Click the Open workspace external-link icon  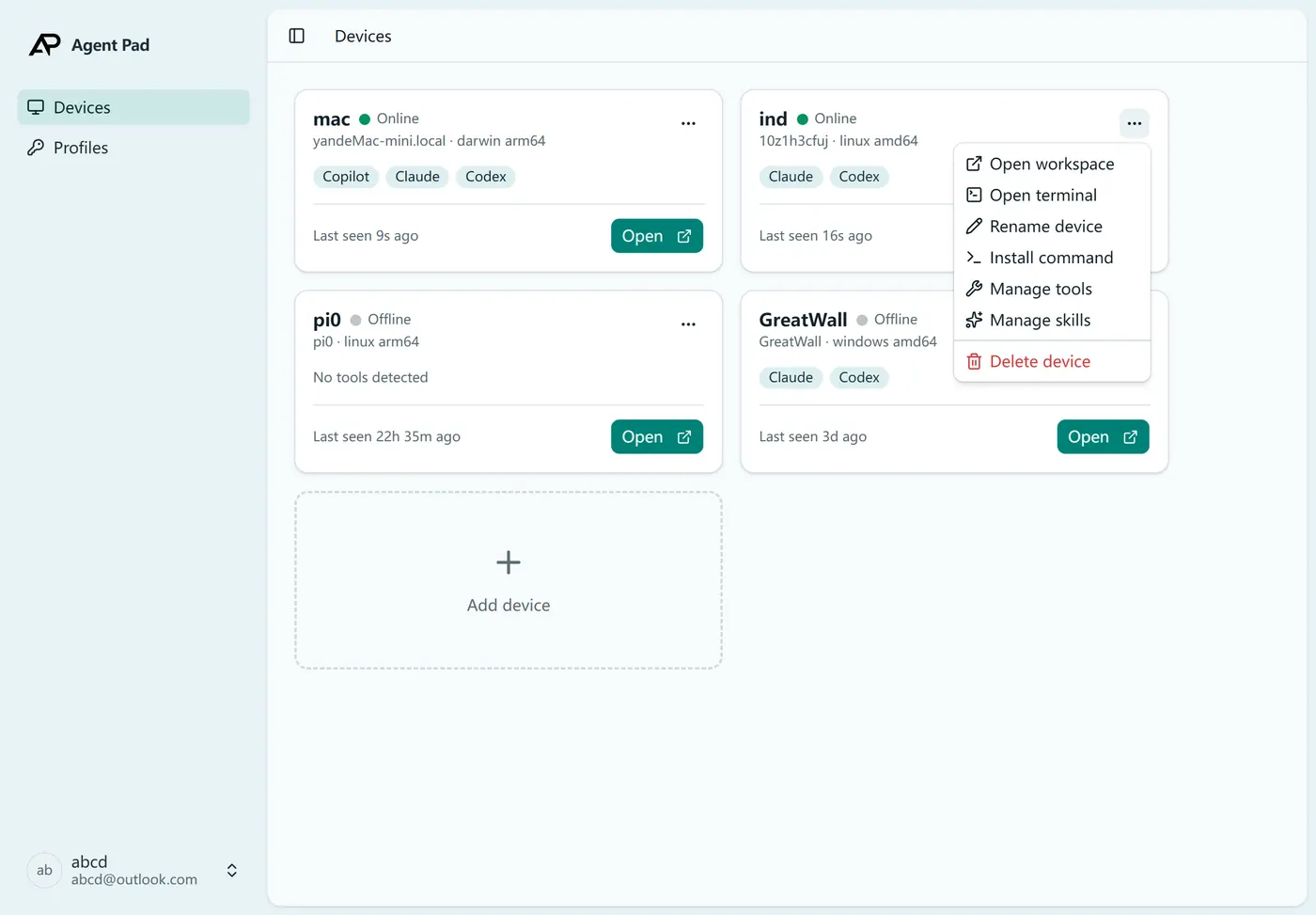(x=974, y=164)
